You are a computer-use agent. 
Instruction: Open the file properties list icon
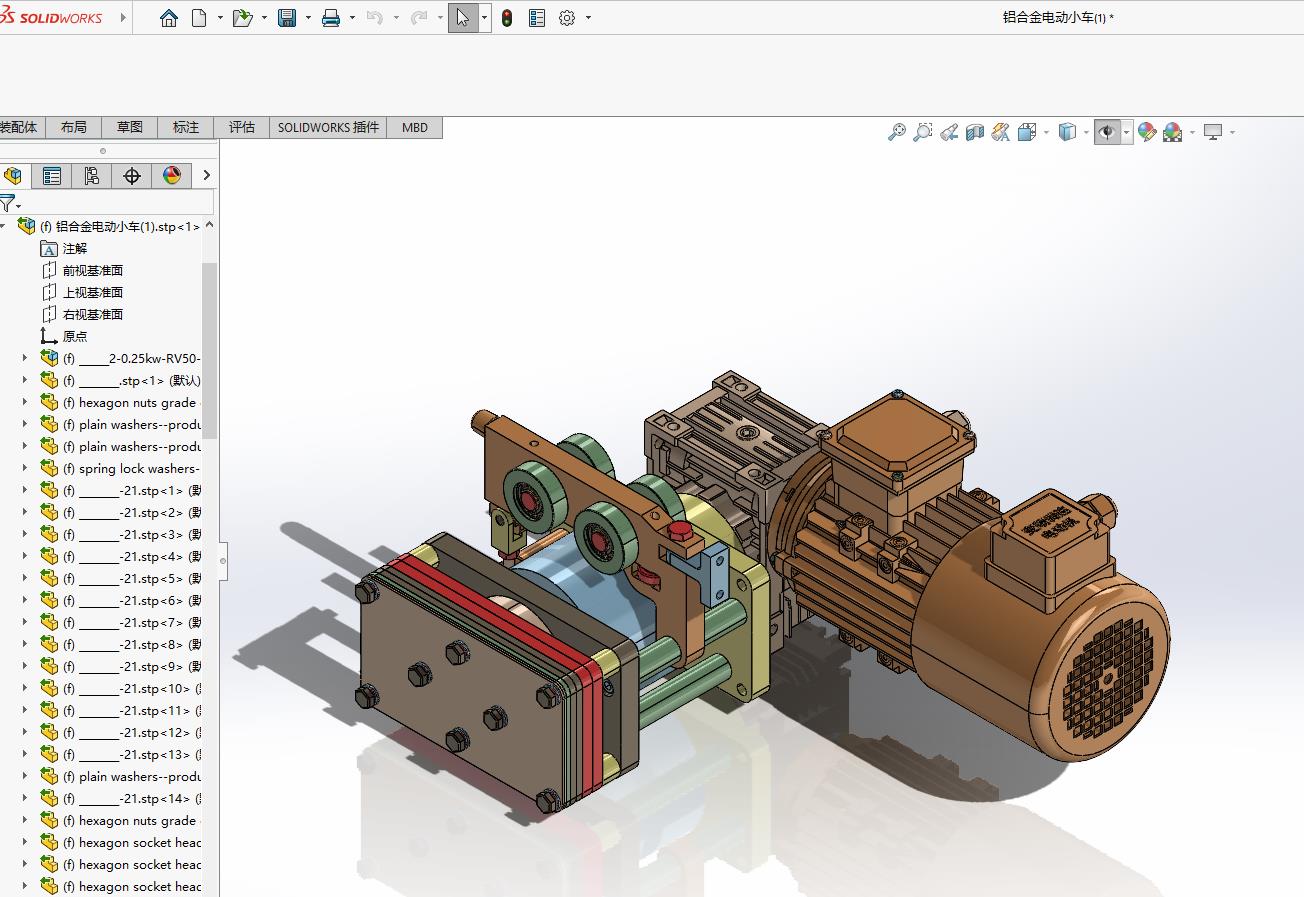(x=537, y=18)
